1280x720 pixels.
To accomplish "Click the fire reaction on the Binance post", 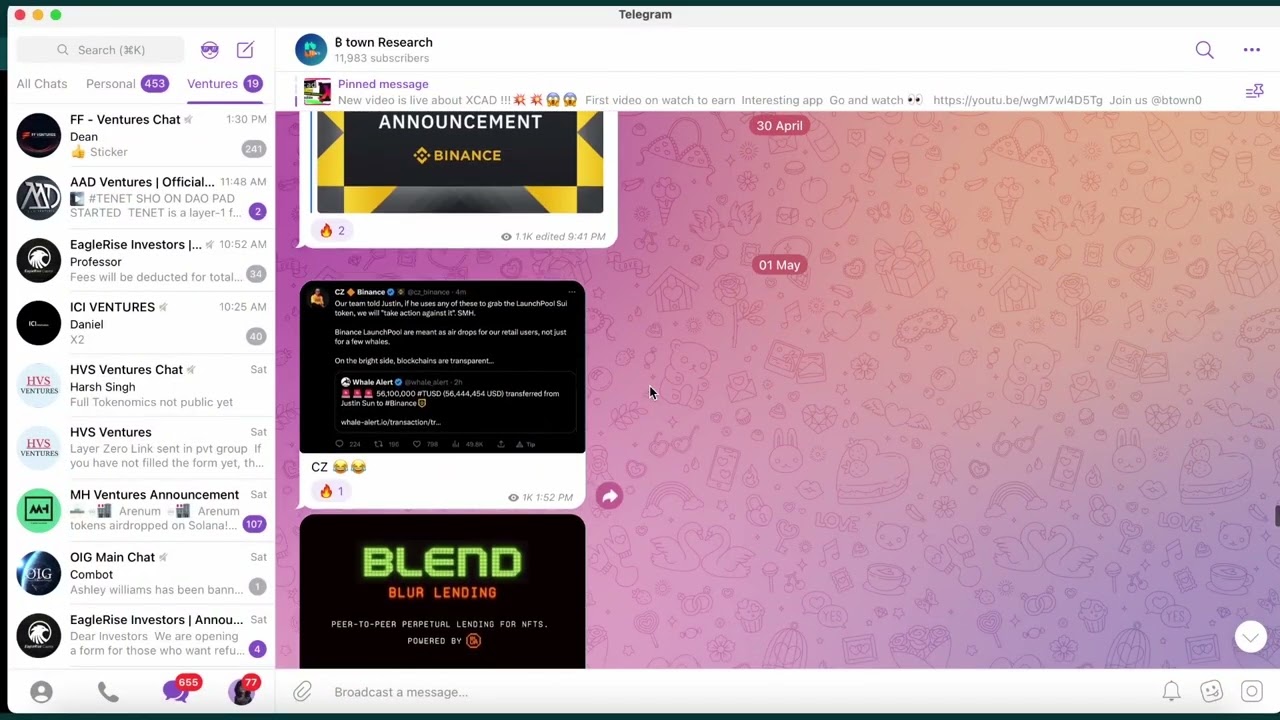I will pyautogui.click(x=332, y=231).
